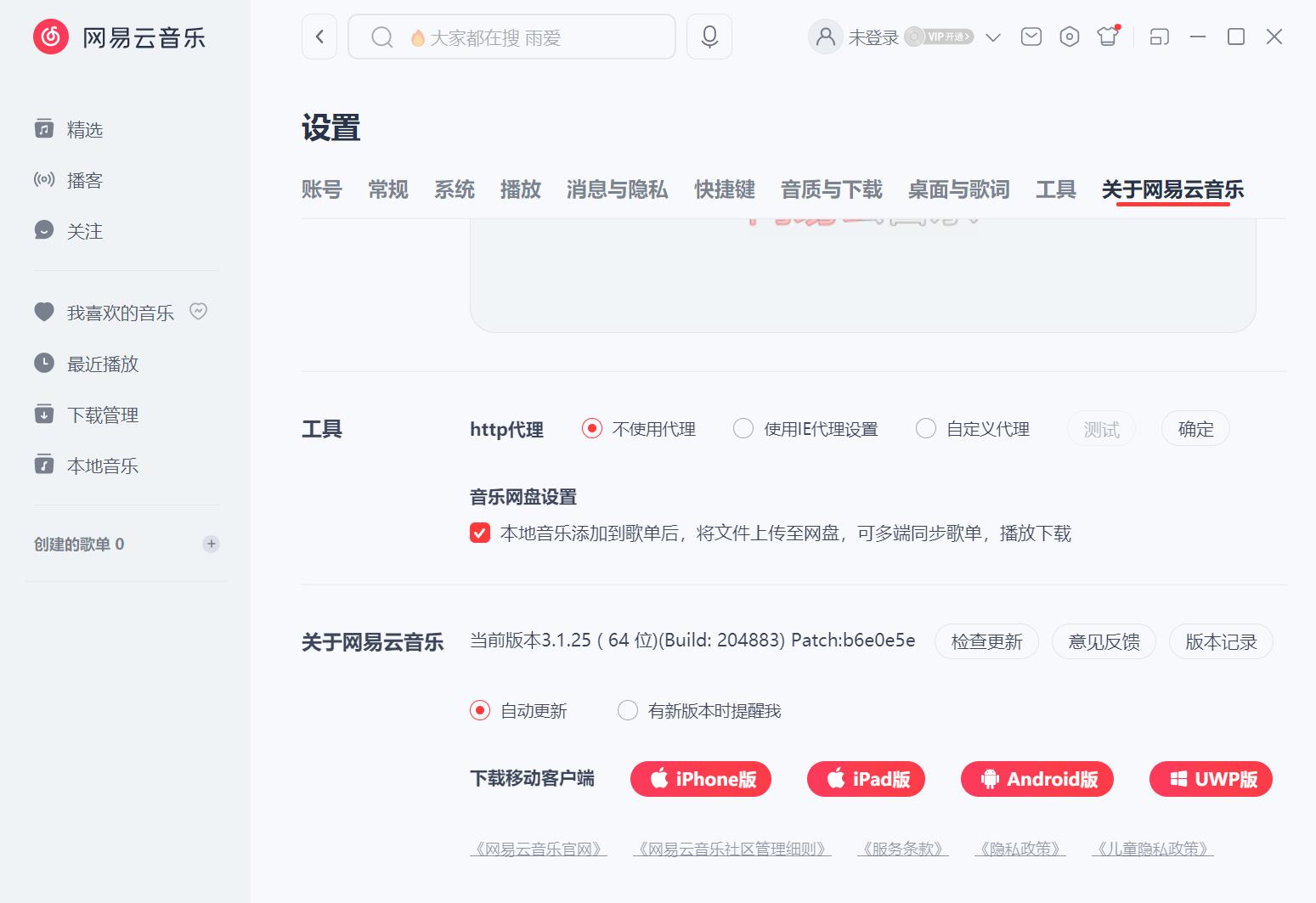Select the 使用IE代理设置 radio option
This screenshot has width=1316, height=903.
tap(743, 429)
